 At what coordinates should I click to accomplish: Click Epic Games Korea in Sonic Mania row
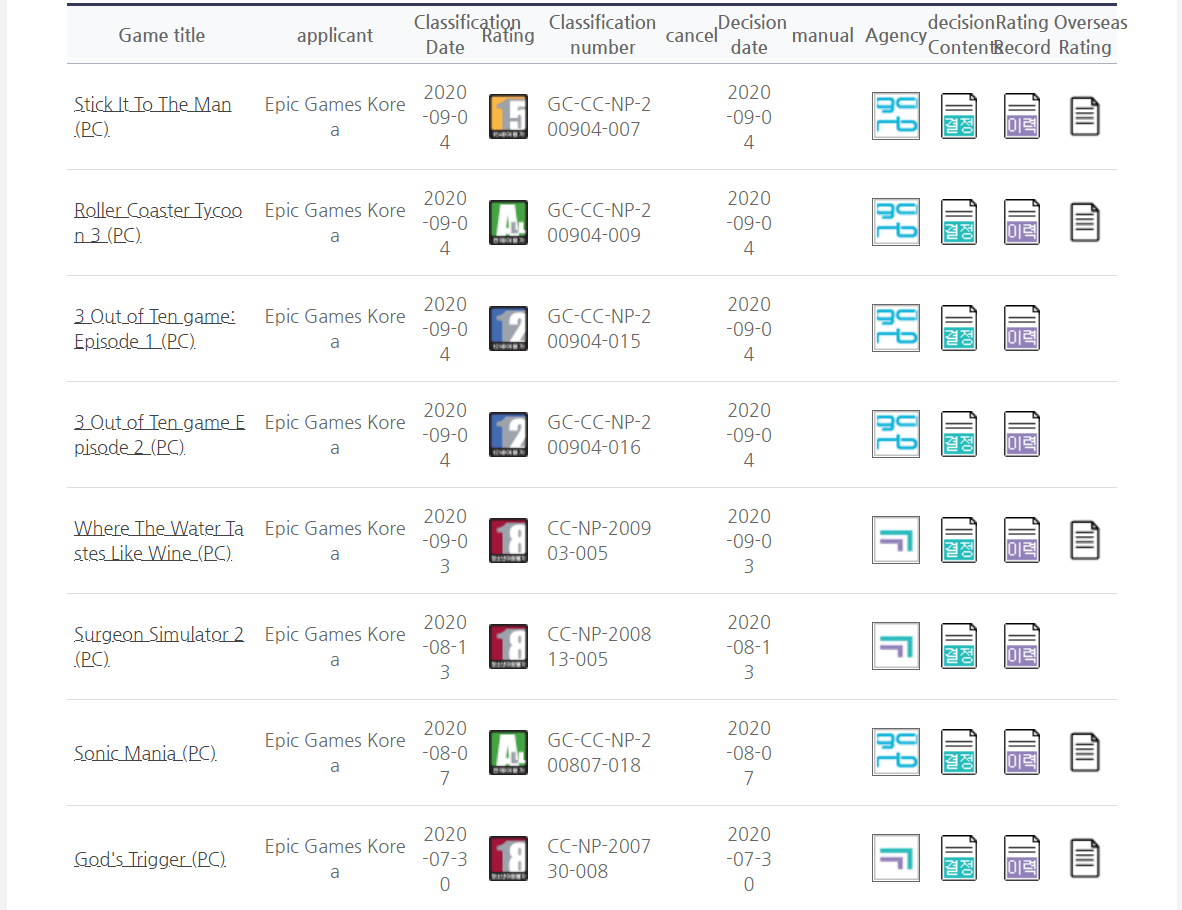[335, 753]
